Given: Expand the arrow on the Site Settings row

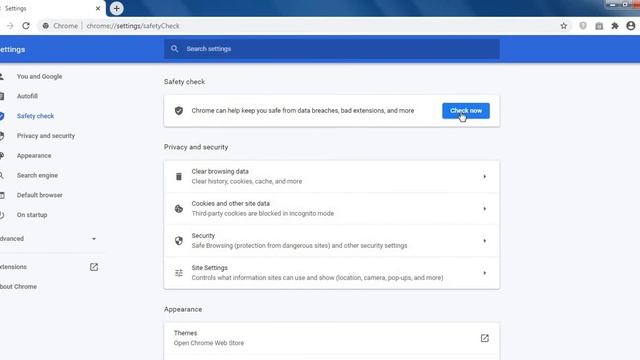Looking at the screenshot, I should click(484, 273).
